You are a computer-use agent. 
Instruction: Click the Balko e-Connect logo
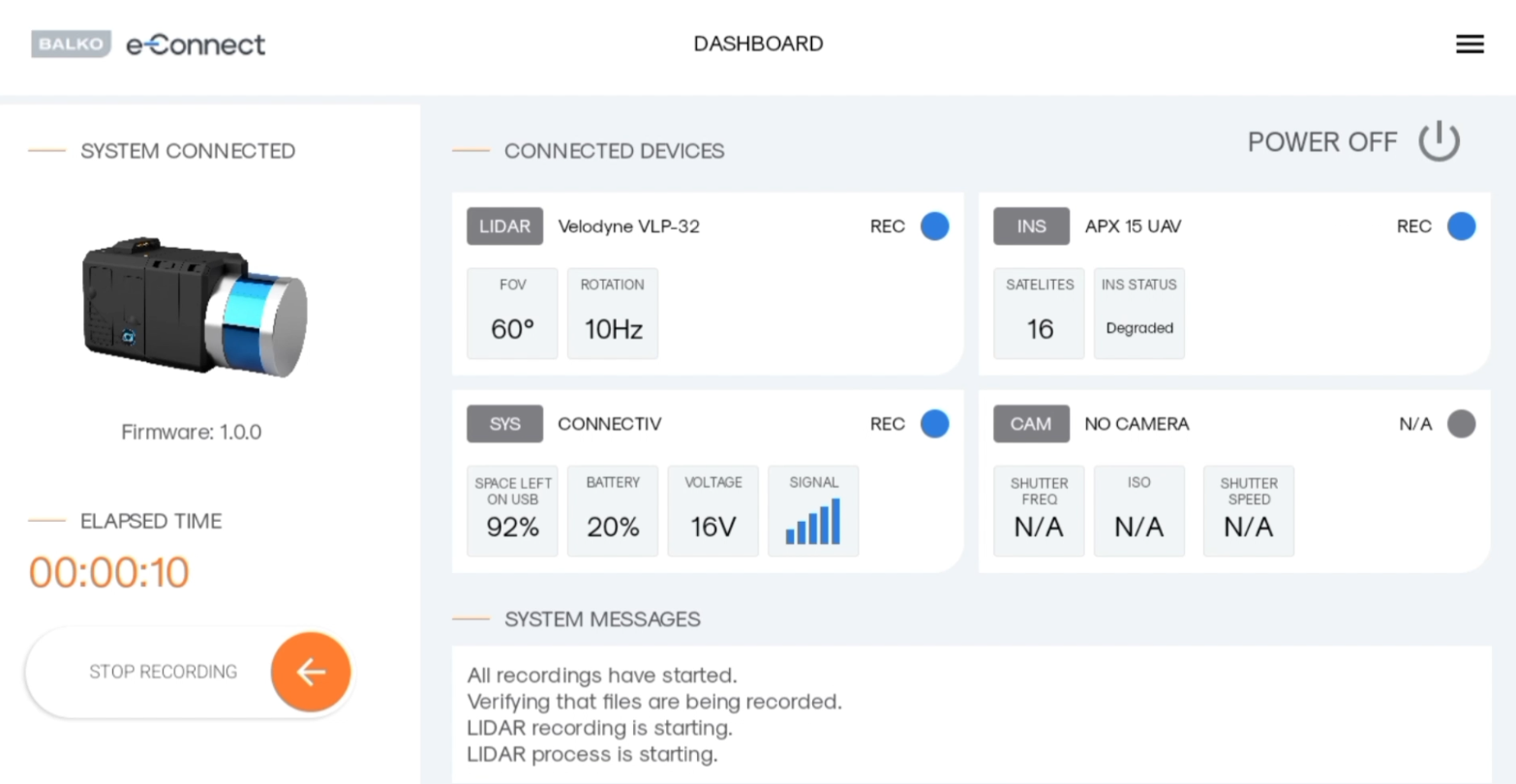148,45
